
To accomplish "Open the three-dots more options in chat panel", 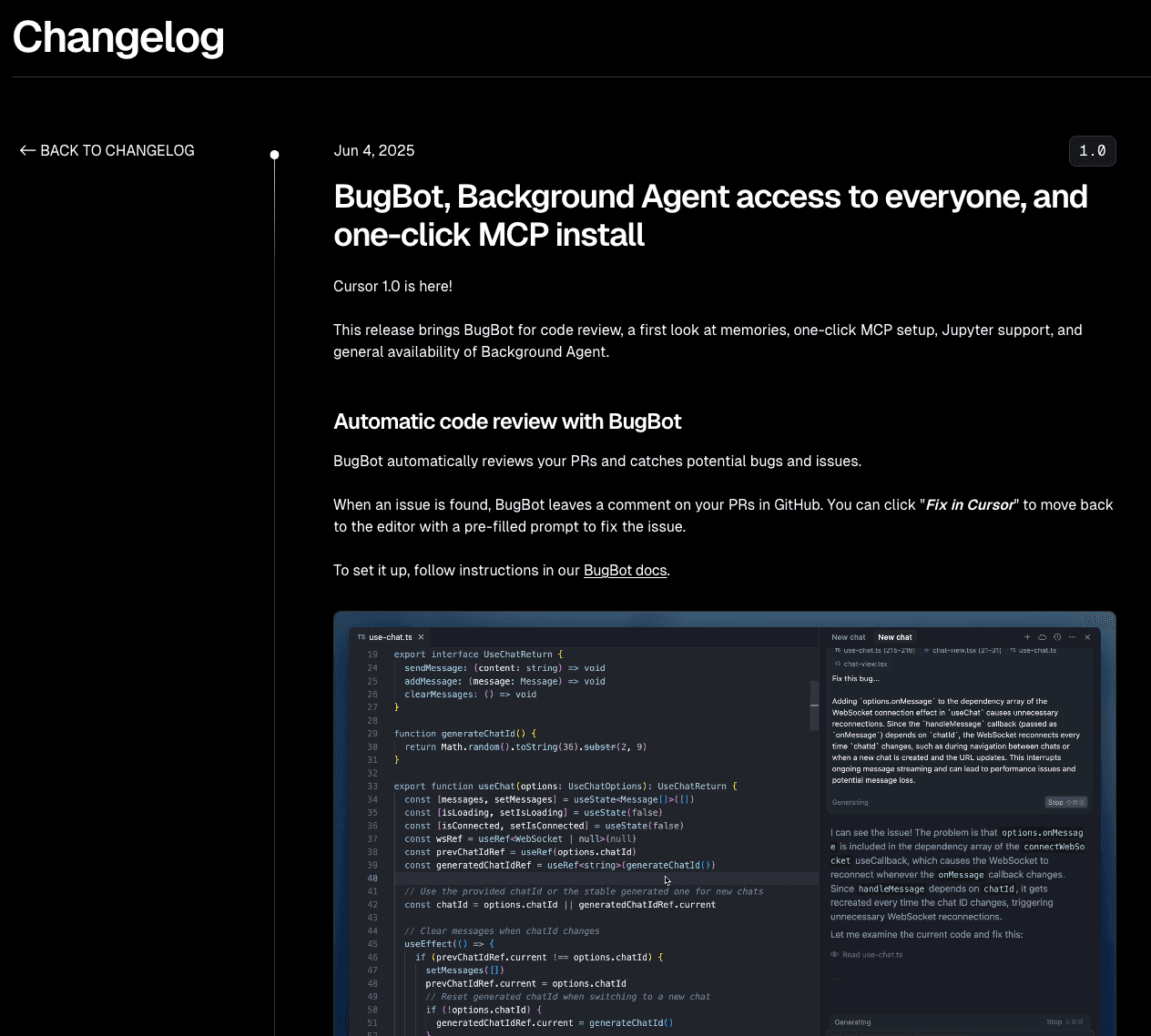I will (1072, 637).
